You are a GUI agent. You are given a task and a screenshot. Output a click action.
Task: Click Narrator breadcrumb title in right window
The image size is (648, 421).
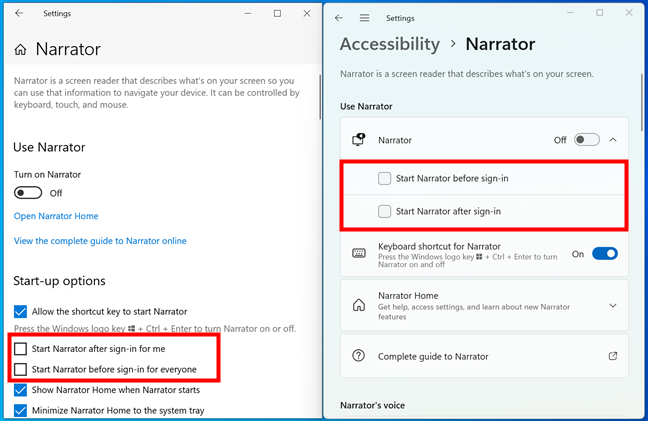pyautogui.click(x=500, y=44)
